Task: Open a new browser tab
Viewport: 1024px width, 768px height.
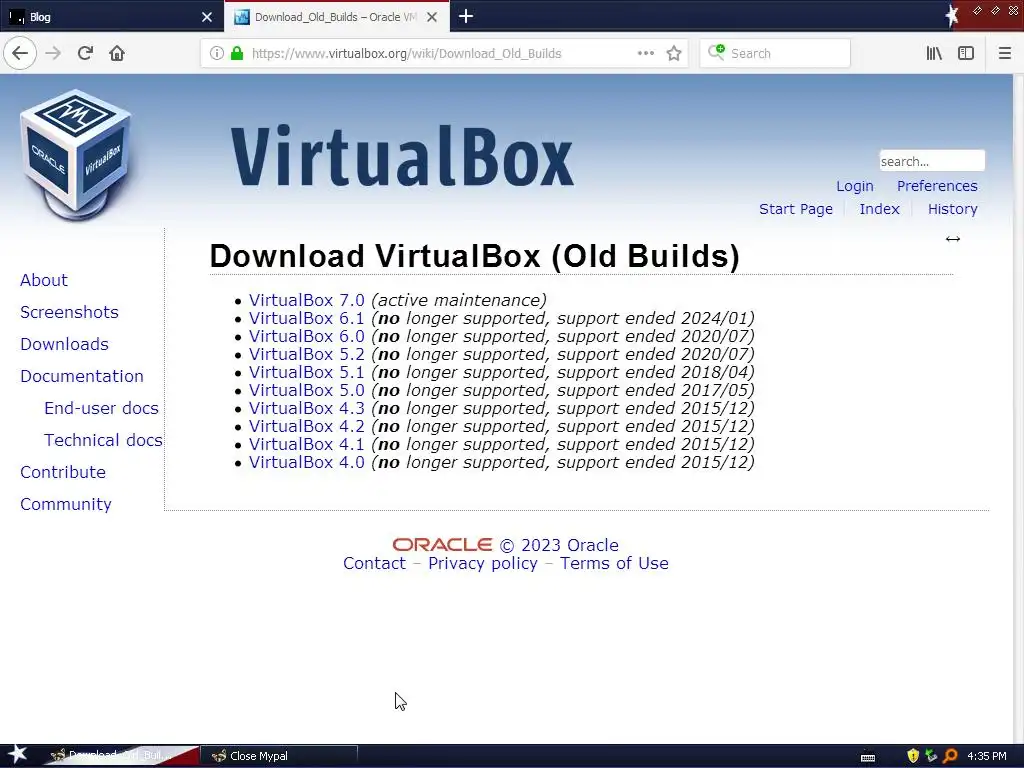Action: click(x=466, y=16)
